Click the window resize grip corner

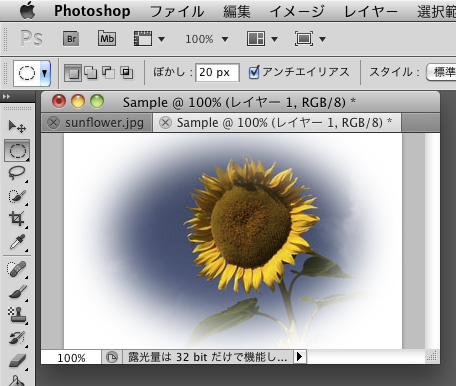pyautogui.click(x=432, y=356)
